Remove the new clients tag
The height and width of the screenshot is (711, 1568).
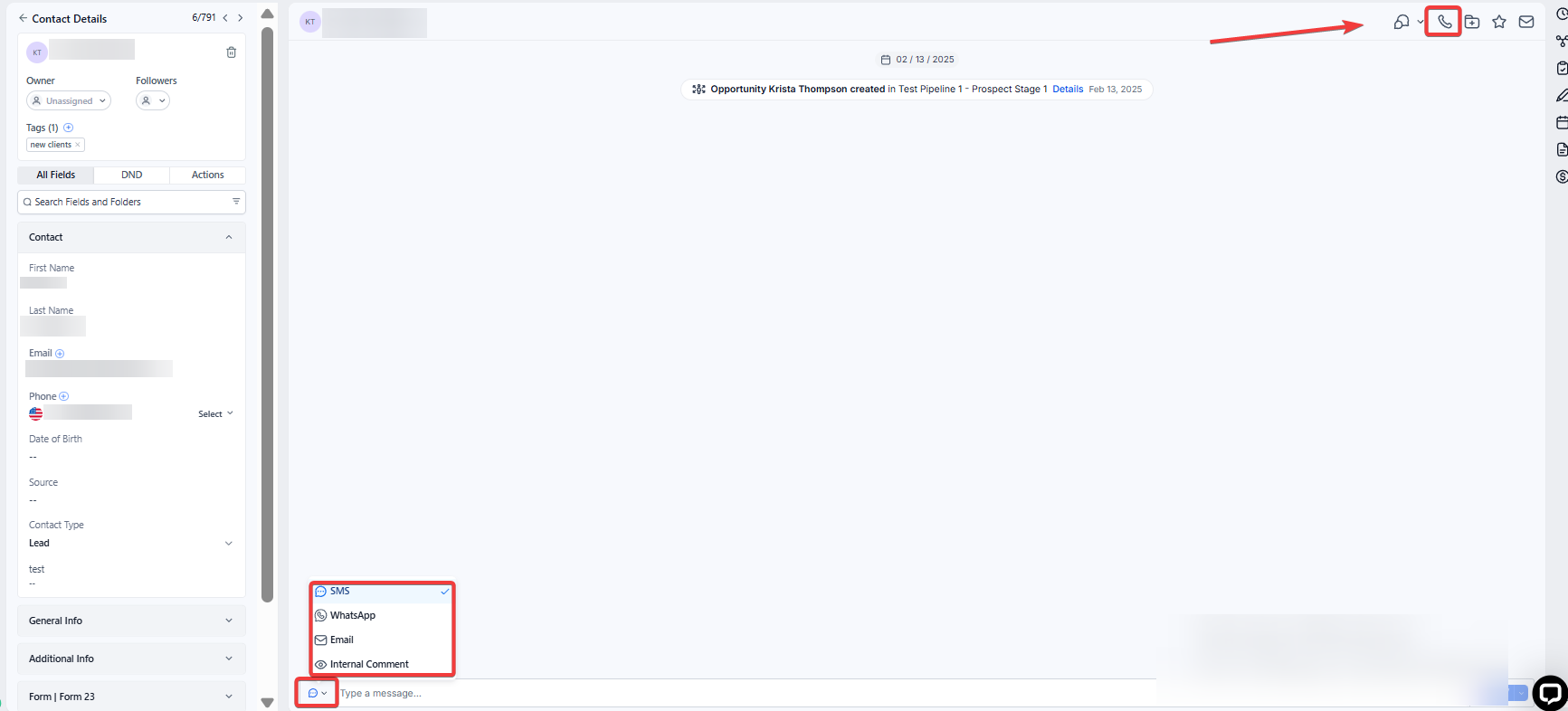pos(78,145)
